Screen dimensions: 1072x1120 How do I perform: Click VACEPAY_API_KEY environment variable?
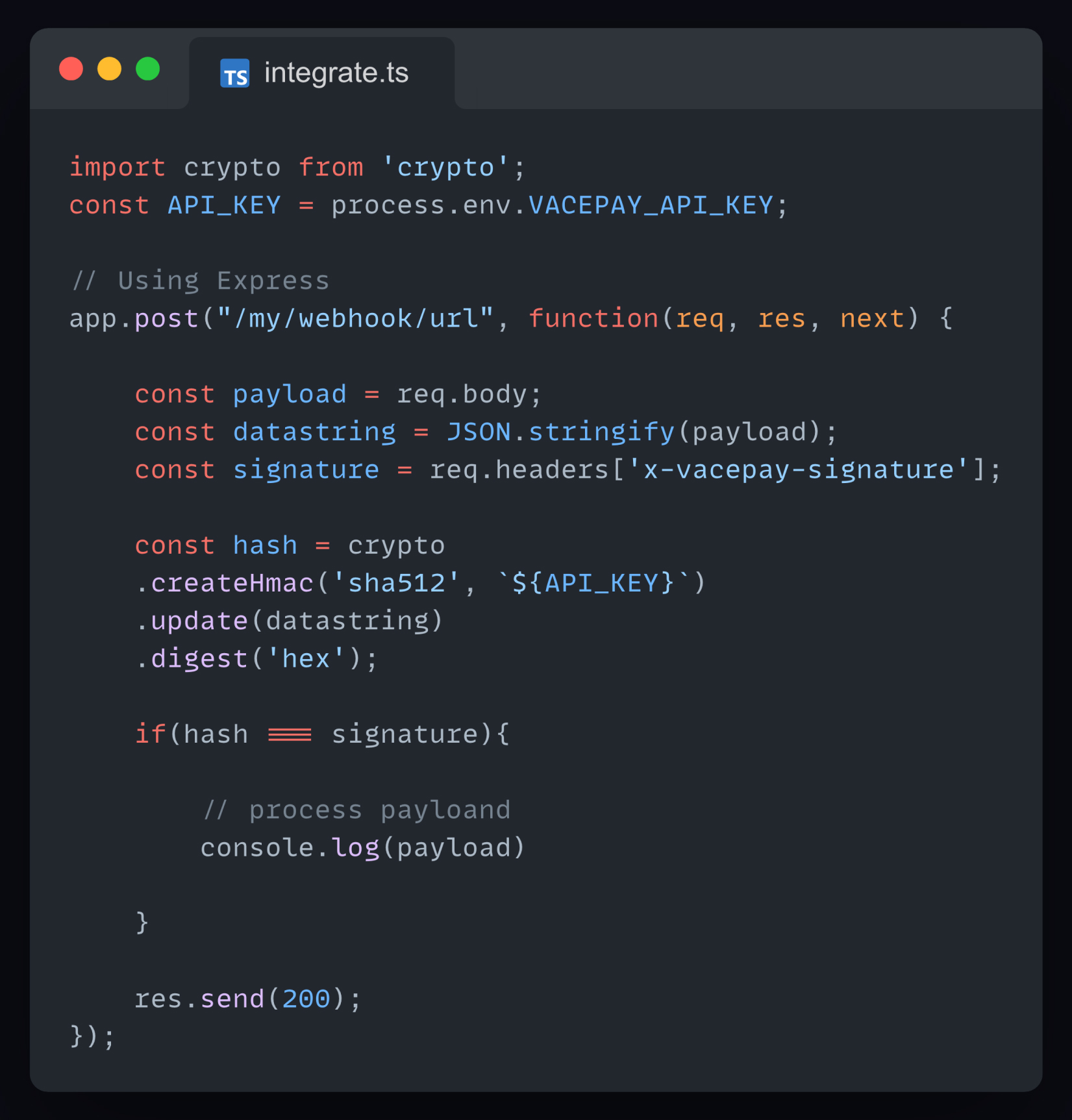pyautogui.click(x=651, y=205)
